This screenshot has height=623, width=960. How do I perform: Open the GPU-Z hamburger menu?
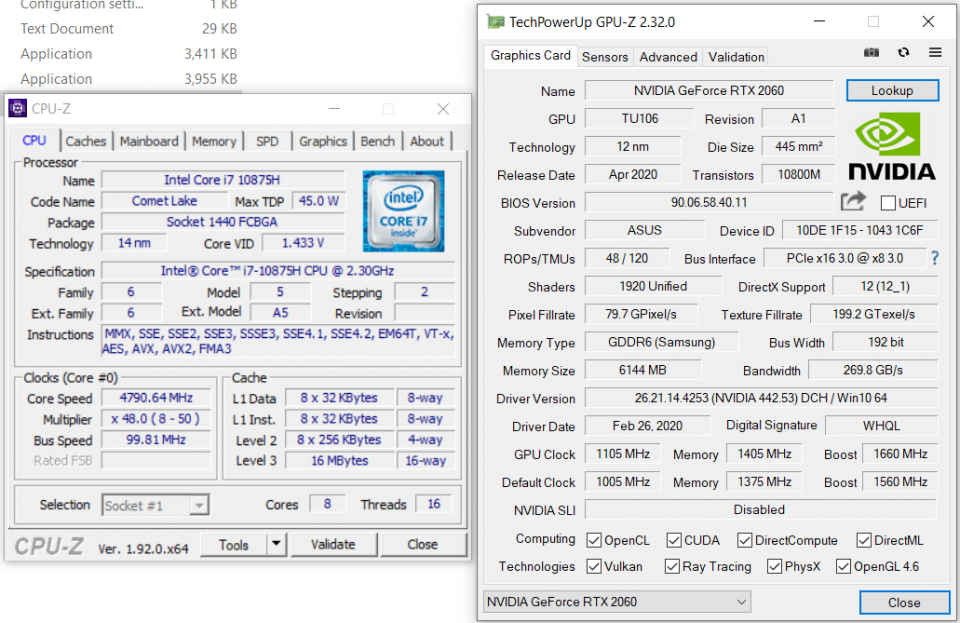[935, 53]
